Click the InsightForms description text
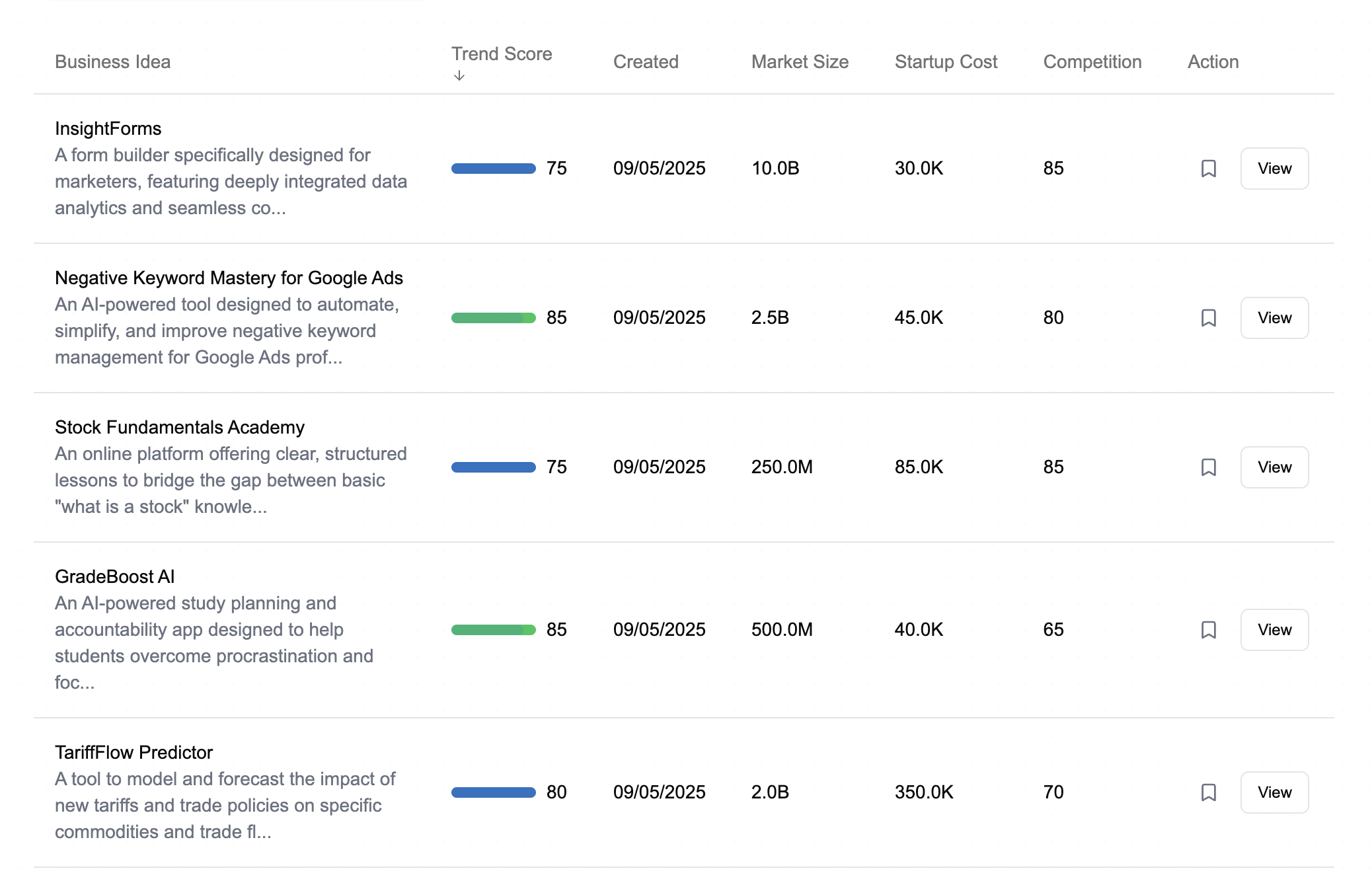This screenshot has height=887, width=1372. pos(231,182)
